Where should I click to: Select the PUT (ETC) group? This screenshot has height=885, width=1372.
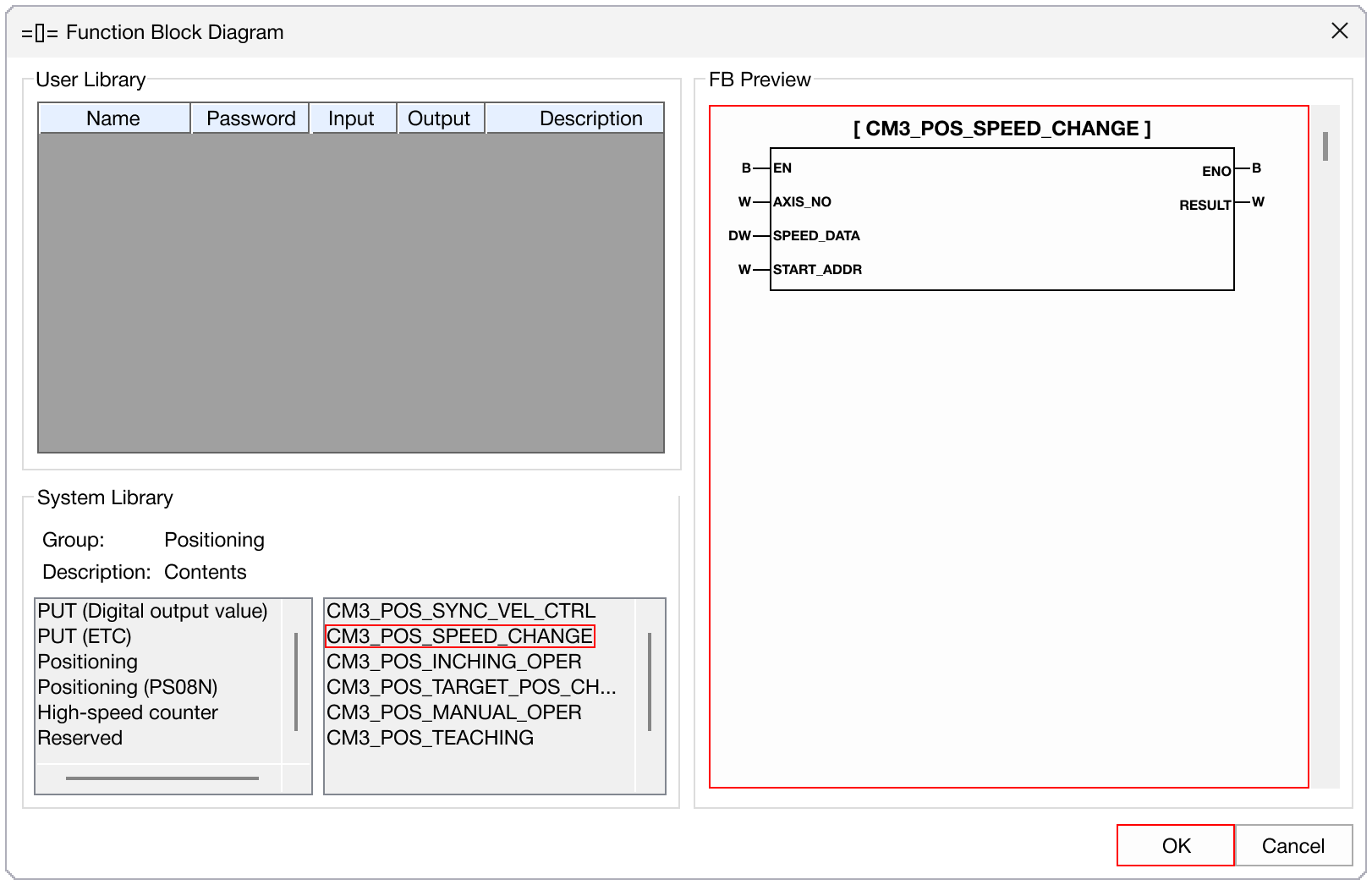click(85, 636)
